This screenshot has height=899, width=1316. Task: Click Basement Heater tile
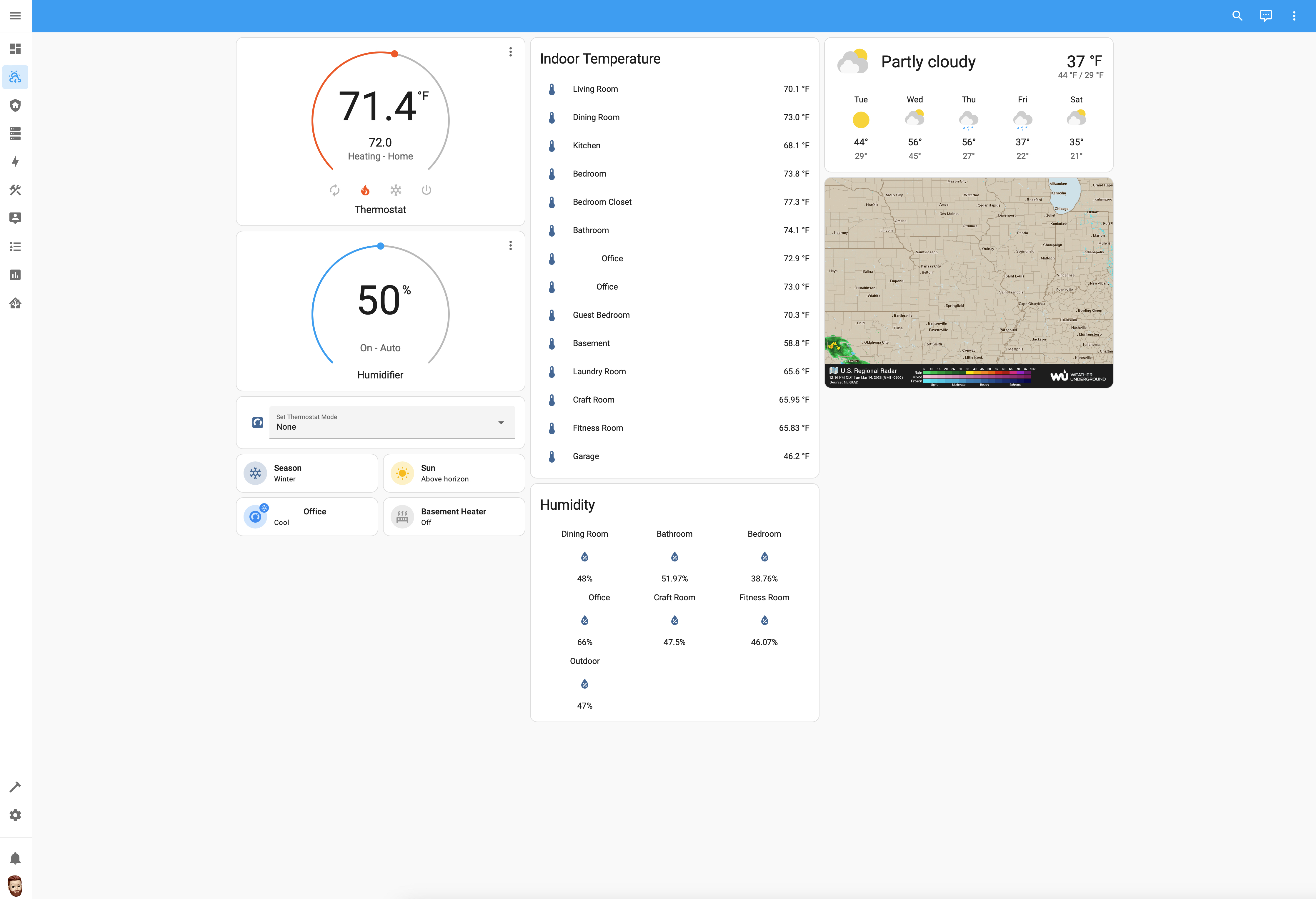[454, 517]
